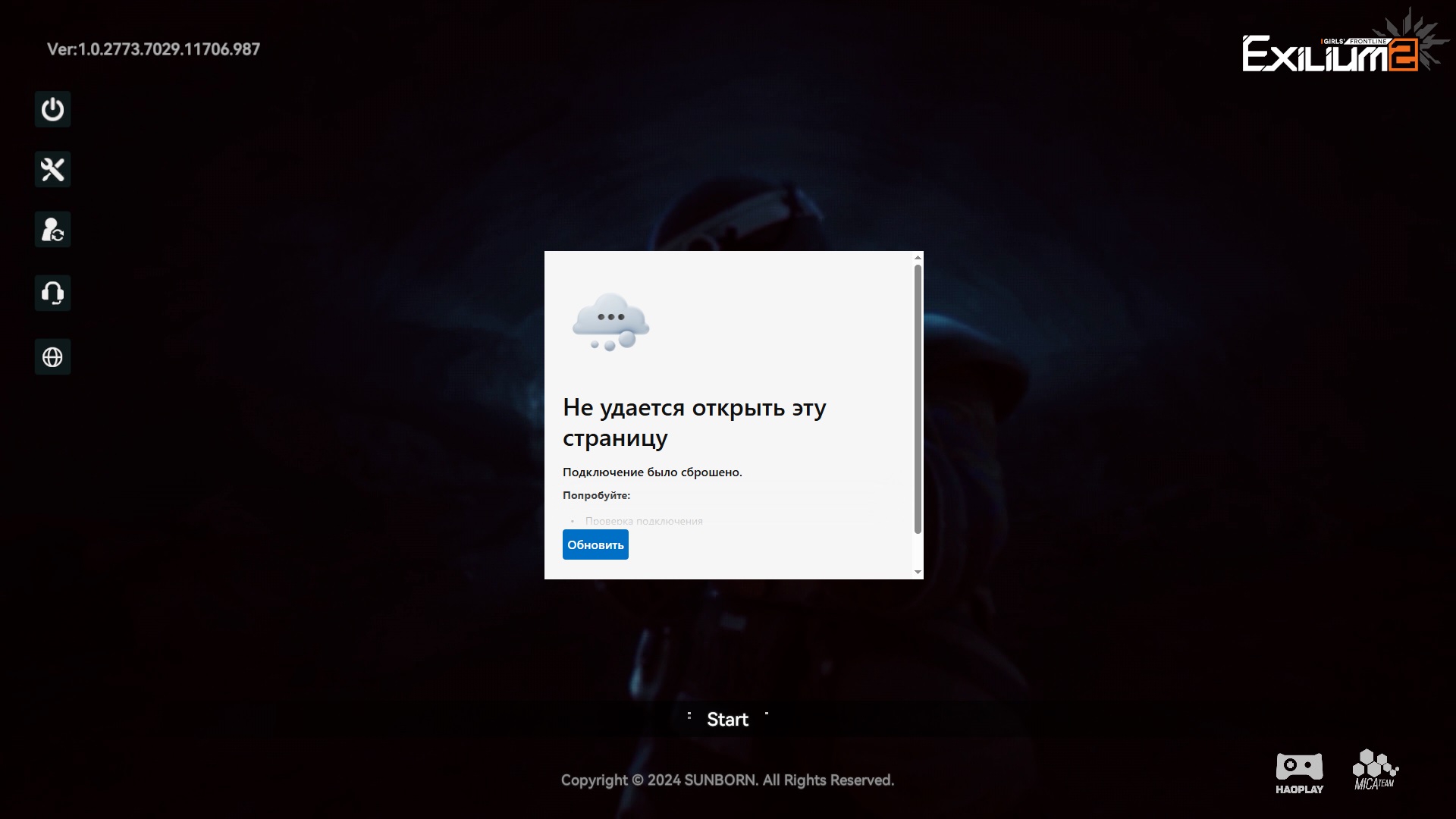Click the error dialog scrollbar thumb
The height and width of the screenshot is (819, 1456).
(x=918, y=399)
